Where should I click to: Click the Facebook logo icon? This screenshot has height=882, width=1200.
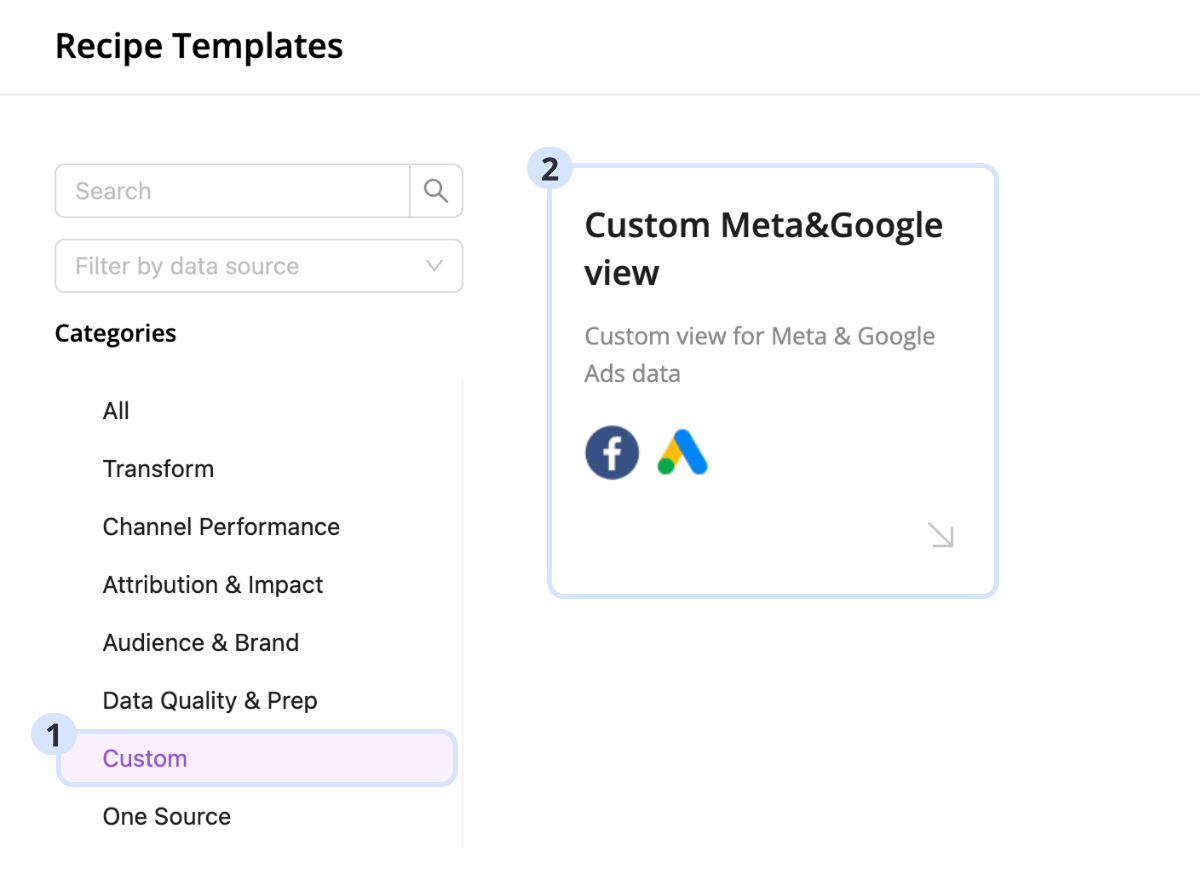point(612,453)
